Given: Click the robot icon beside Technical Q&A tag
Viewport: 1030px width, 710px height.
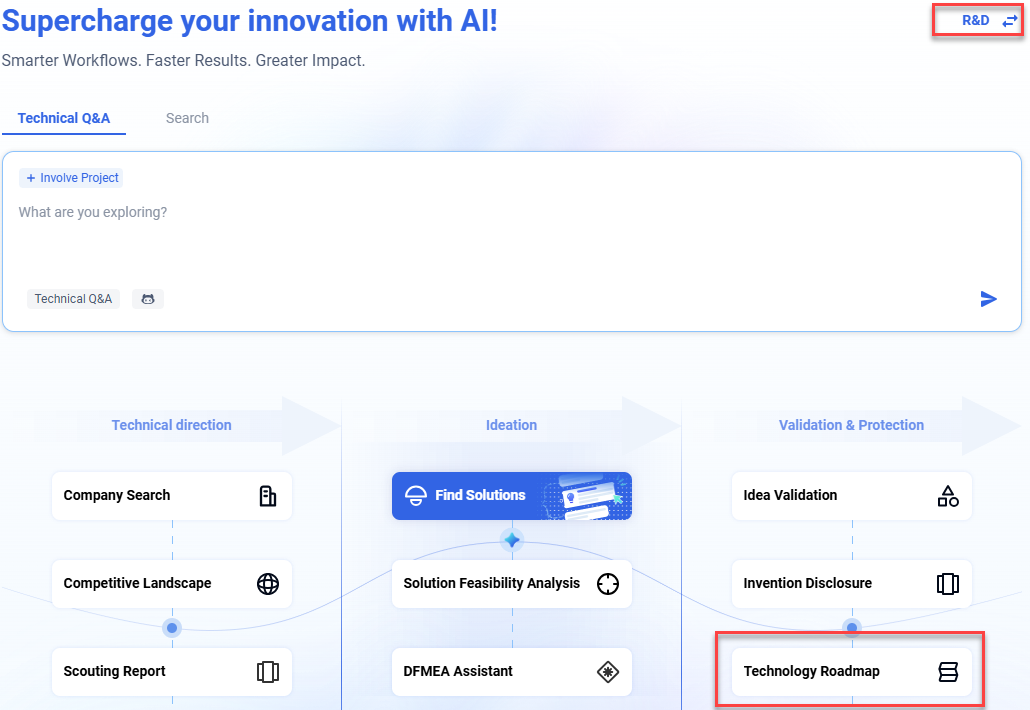Looking at the screenshot, I should click(148, 299).
